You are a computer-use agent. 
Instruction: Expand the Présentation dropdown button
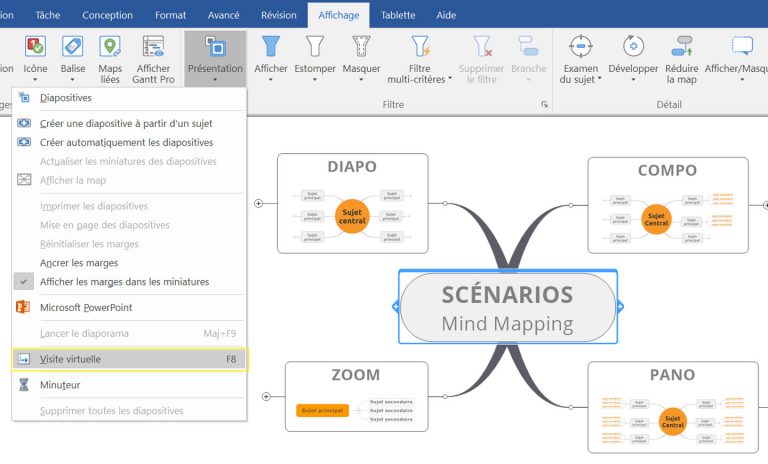(x=215, y=79)
